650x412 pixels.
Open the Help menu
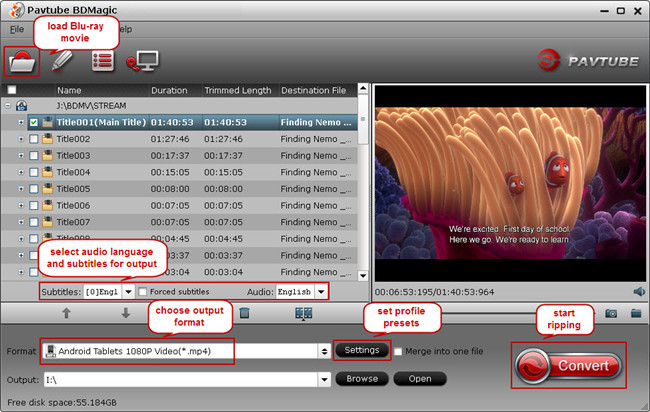[x=126, y=29]
